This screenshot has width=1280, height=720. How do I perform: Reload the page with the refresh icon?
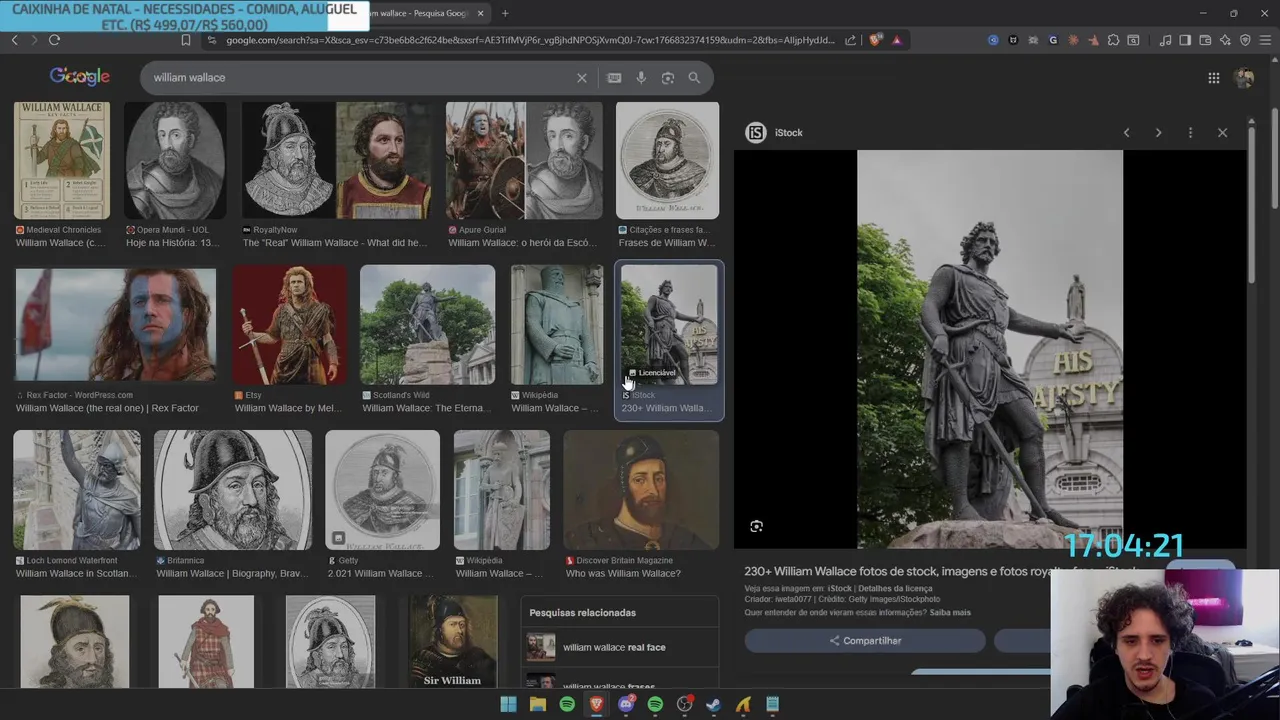point(54,40)
